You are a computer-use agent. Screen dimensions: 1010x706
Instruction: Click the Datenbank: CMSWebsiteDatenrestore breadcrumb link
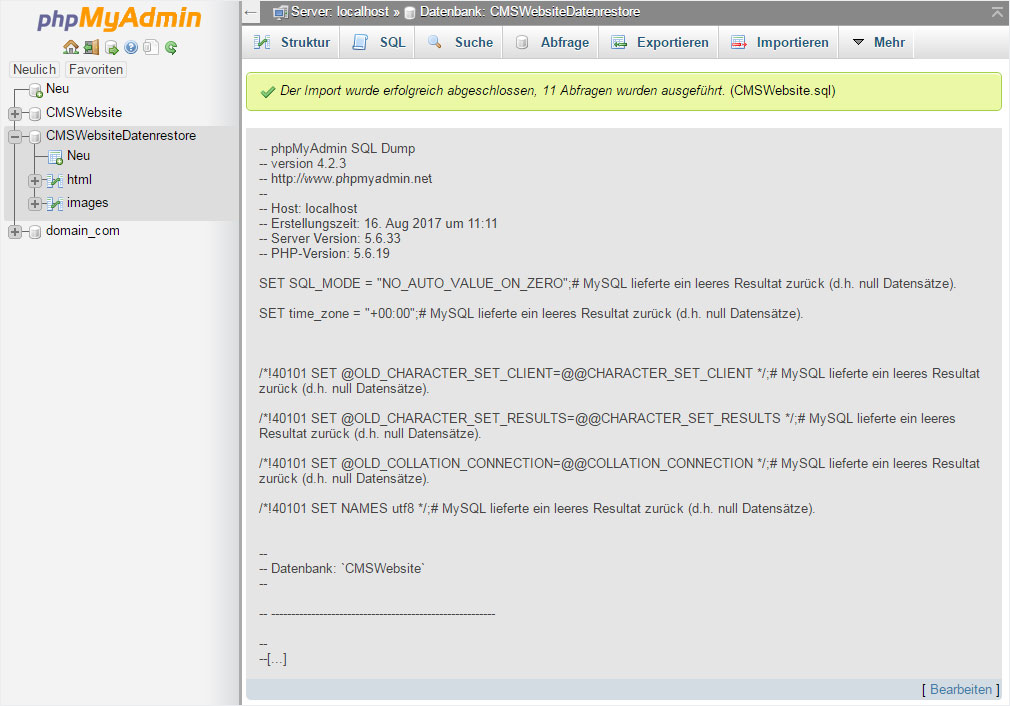coord(529,12)
